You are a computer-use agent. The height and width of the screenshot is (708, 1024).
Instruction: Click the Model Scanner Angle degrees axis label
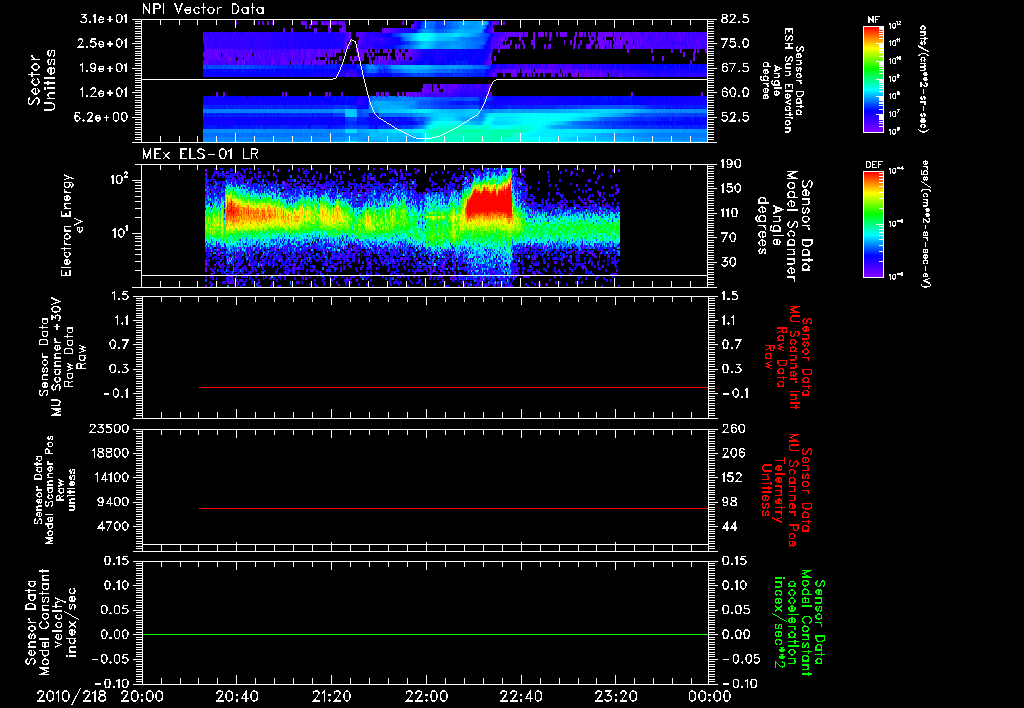coord(784,226)
